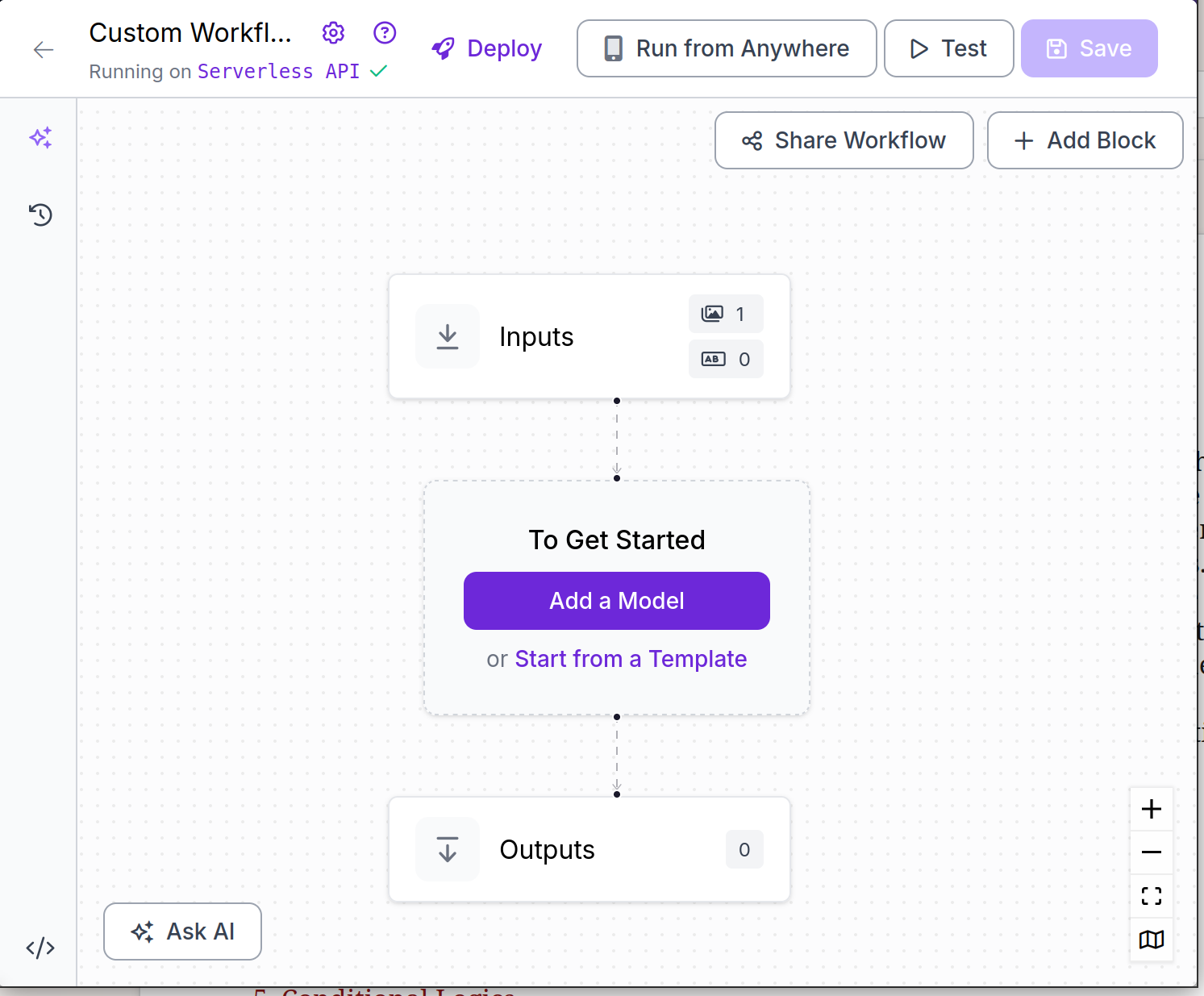The height and width of the screenshot is (996, 1204).
Task: Go back using the arrow icon
Action: [x=44, y=49]
